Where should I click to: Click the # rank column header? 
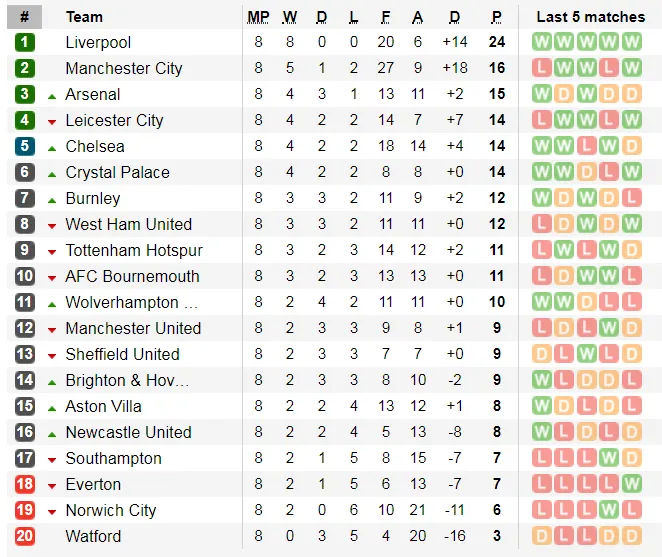(25, 17)
